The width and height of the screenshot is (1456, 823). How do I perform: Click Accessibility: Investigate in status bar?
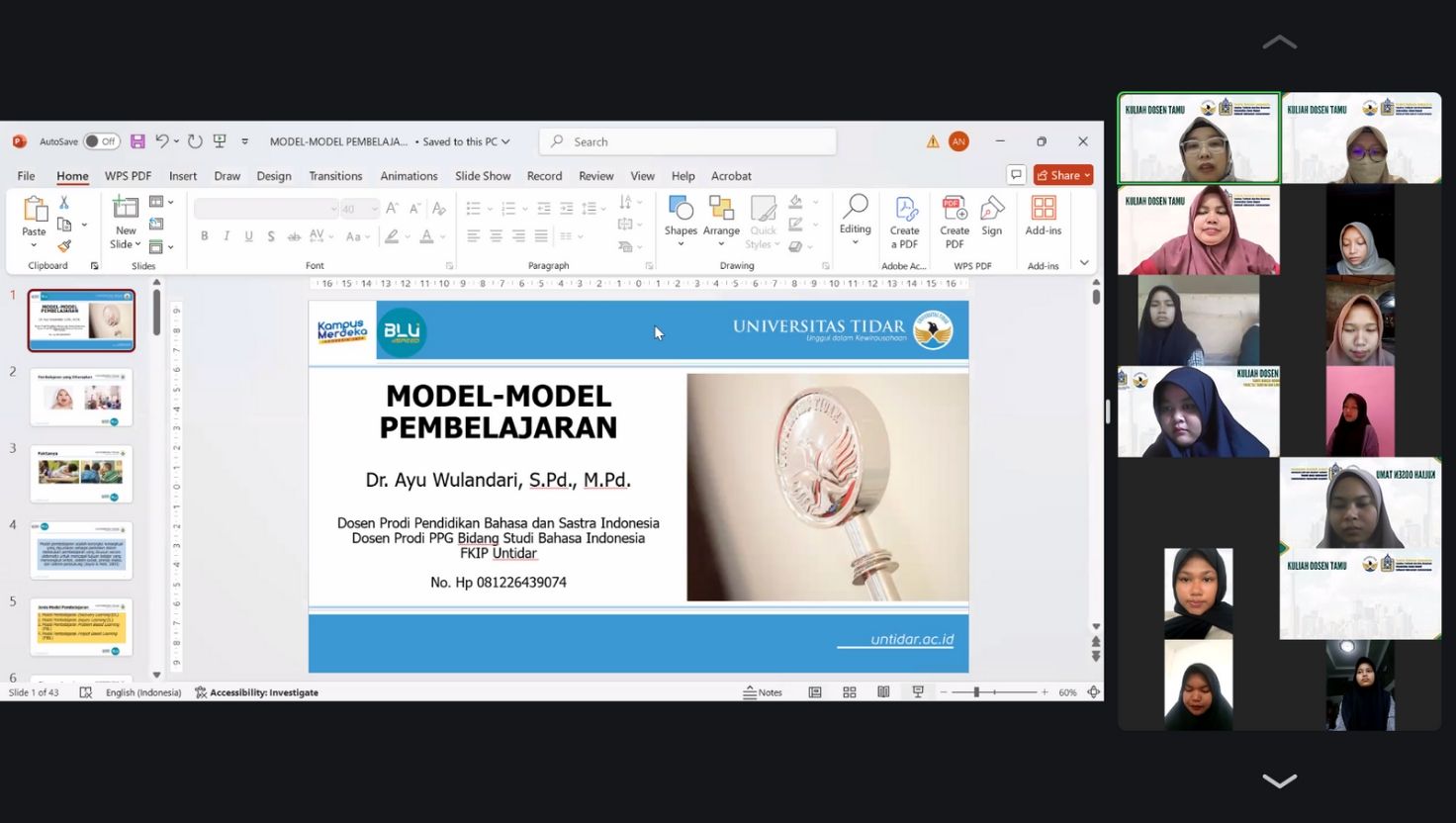257,692
